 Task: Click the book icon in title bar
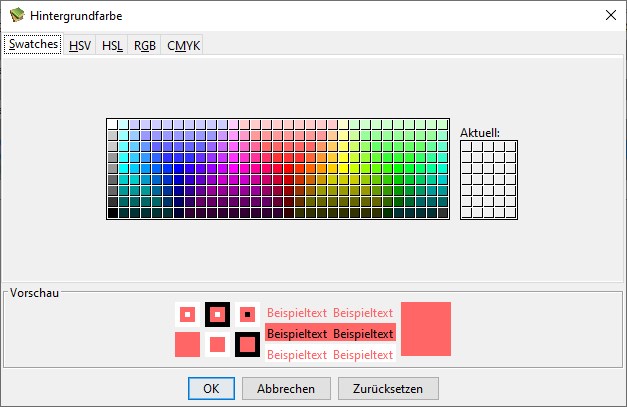pos(17,15)
